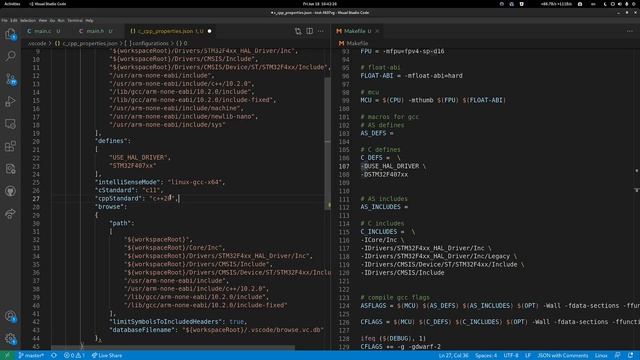
Task: Click "cStandard" key in JSON editor
Action: (116, 190)
